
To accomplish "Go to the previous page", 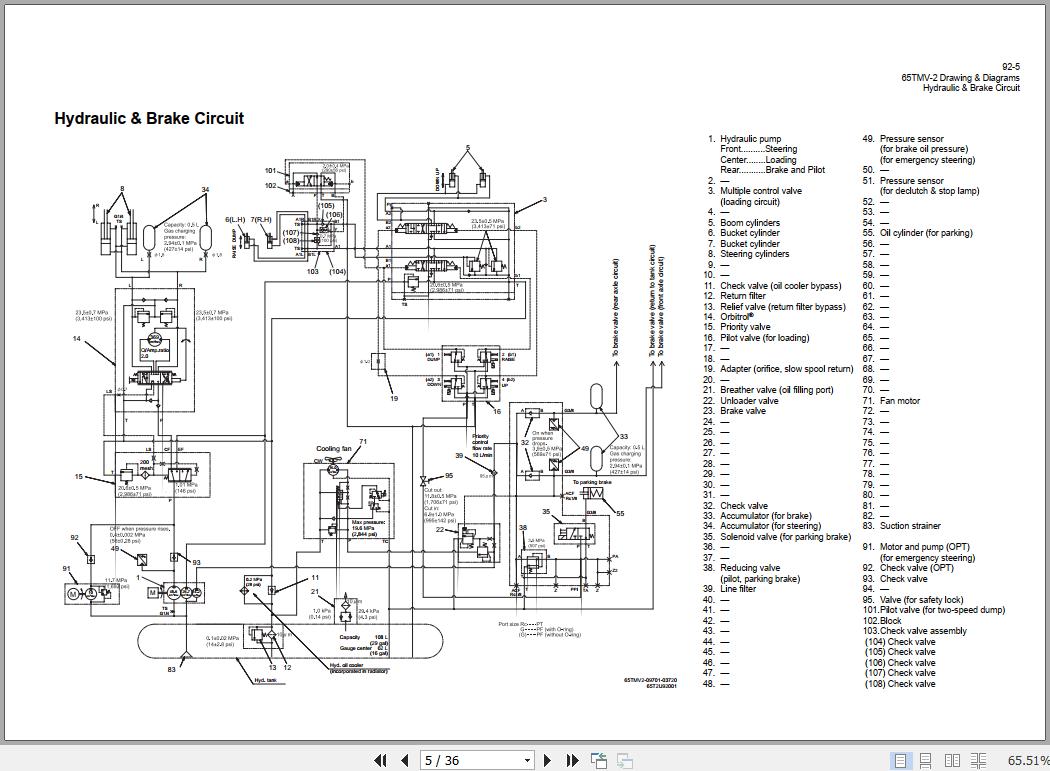I will (x=404, y=760).
